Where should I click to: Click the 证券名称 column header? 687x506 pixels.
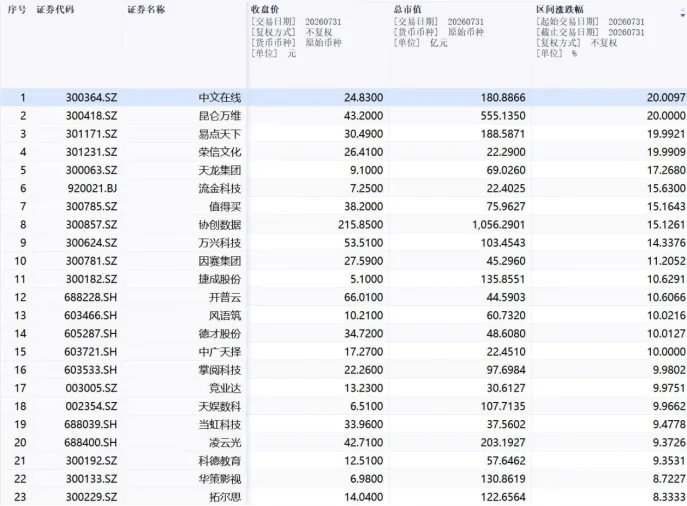[x=146, y=10]
